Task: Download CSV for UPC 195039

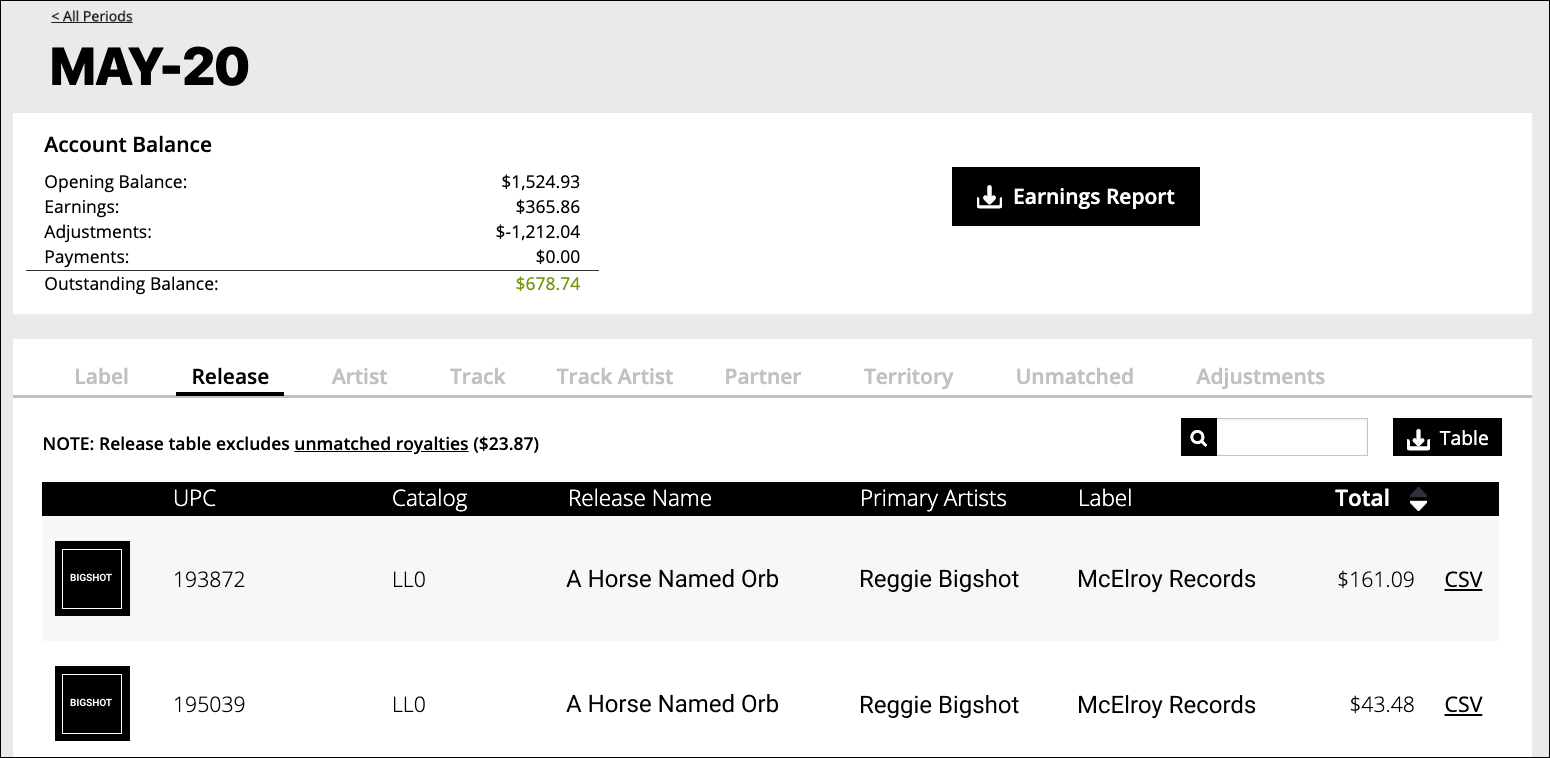Action: click(x=1463, y=705)
